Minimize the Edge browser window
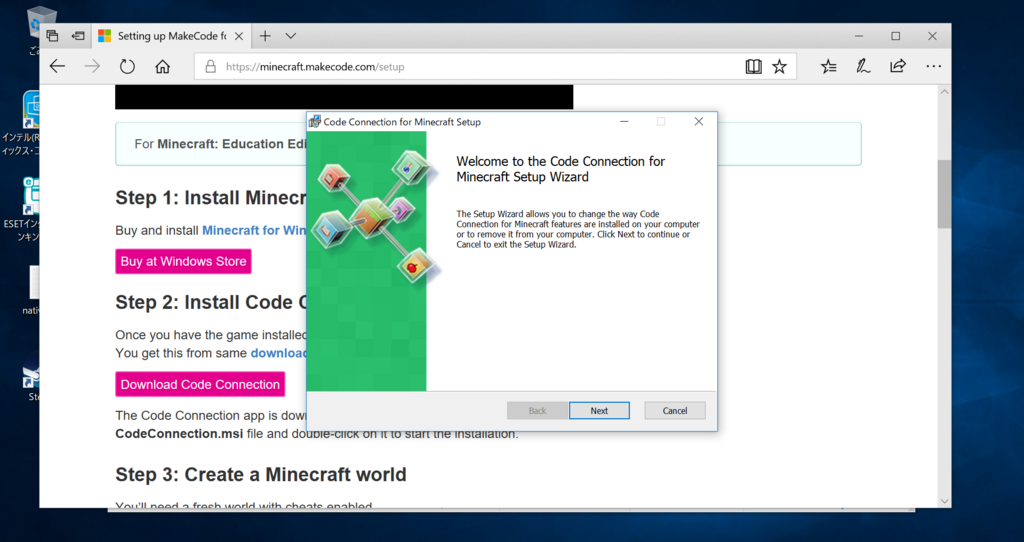1024x542 pixels. [859, 36]
